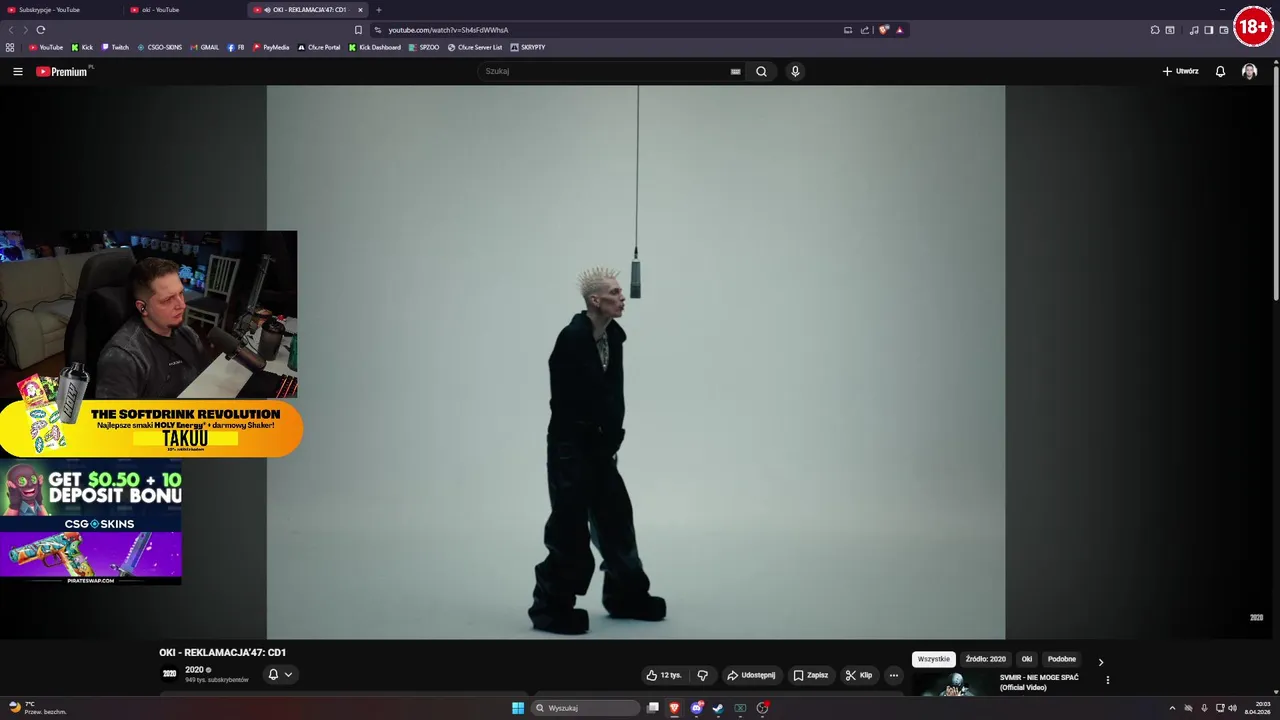Open the Cfx.re Server List bookmark
Image resolution: width=1280 pixels, height=720 pixels.
pos(475,47)
